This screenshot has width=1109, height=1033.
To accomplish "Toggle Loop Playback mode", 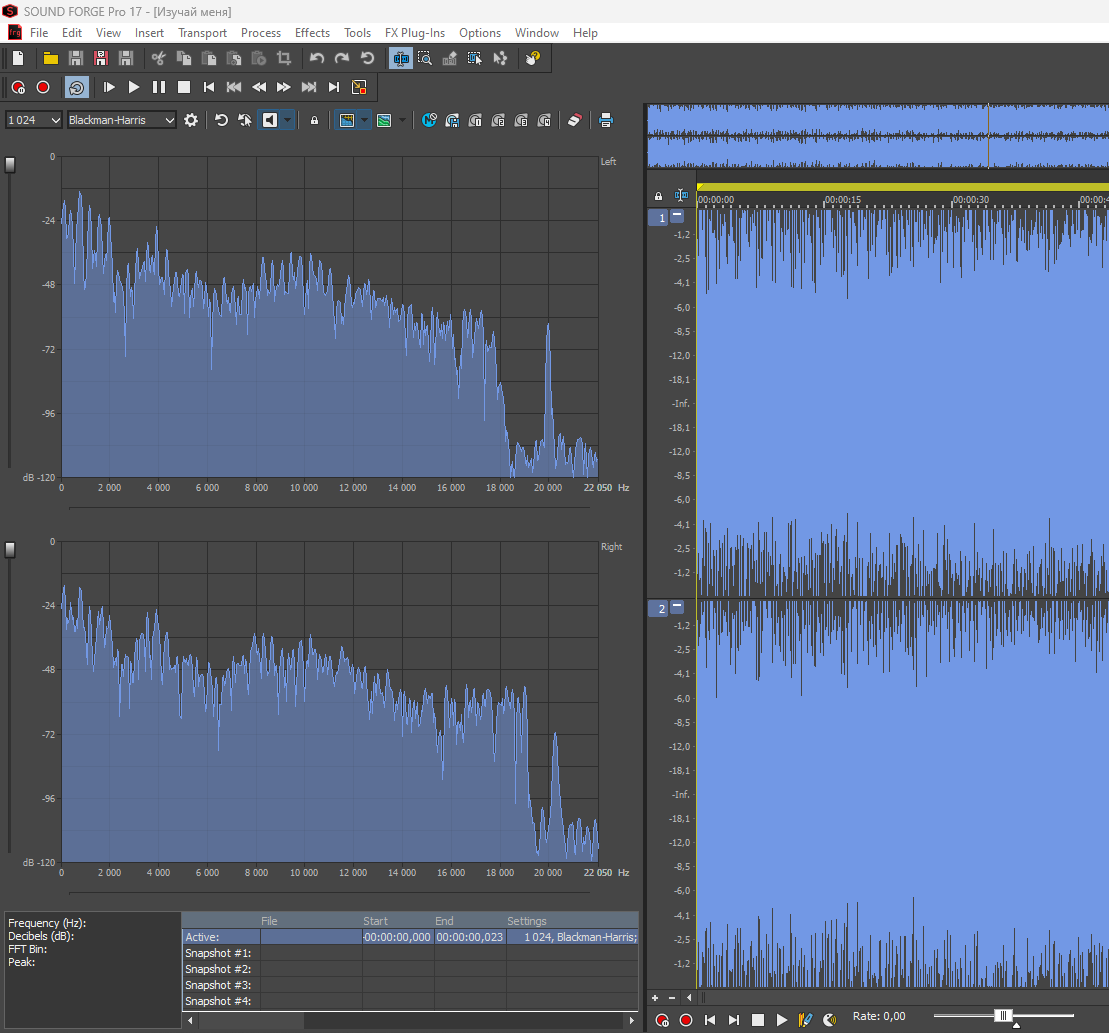I will click(x=77, y=87).
